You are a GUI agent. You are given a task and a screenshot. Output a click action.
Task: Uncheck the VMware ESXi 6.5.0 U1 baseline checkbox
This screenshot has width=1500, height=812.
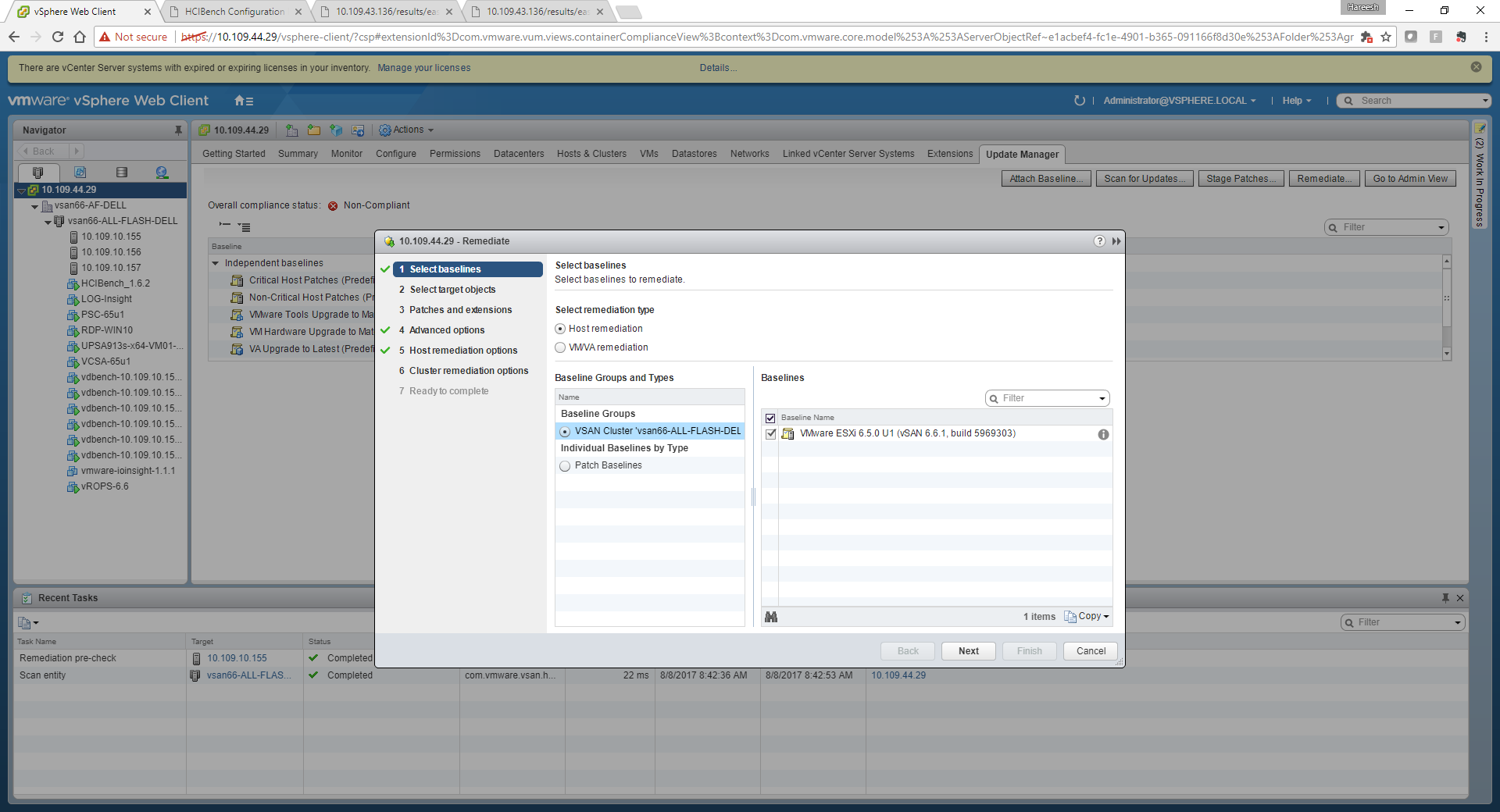click(x=771, y=434)
